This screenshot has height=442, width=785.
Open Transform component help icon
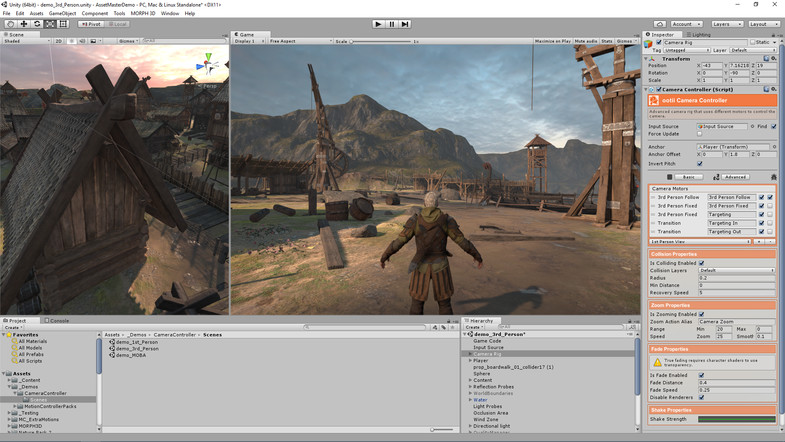(766, 59)
